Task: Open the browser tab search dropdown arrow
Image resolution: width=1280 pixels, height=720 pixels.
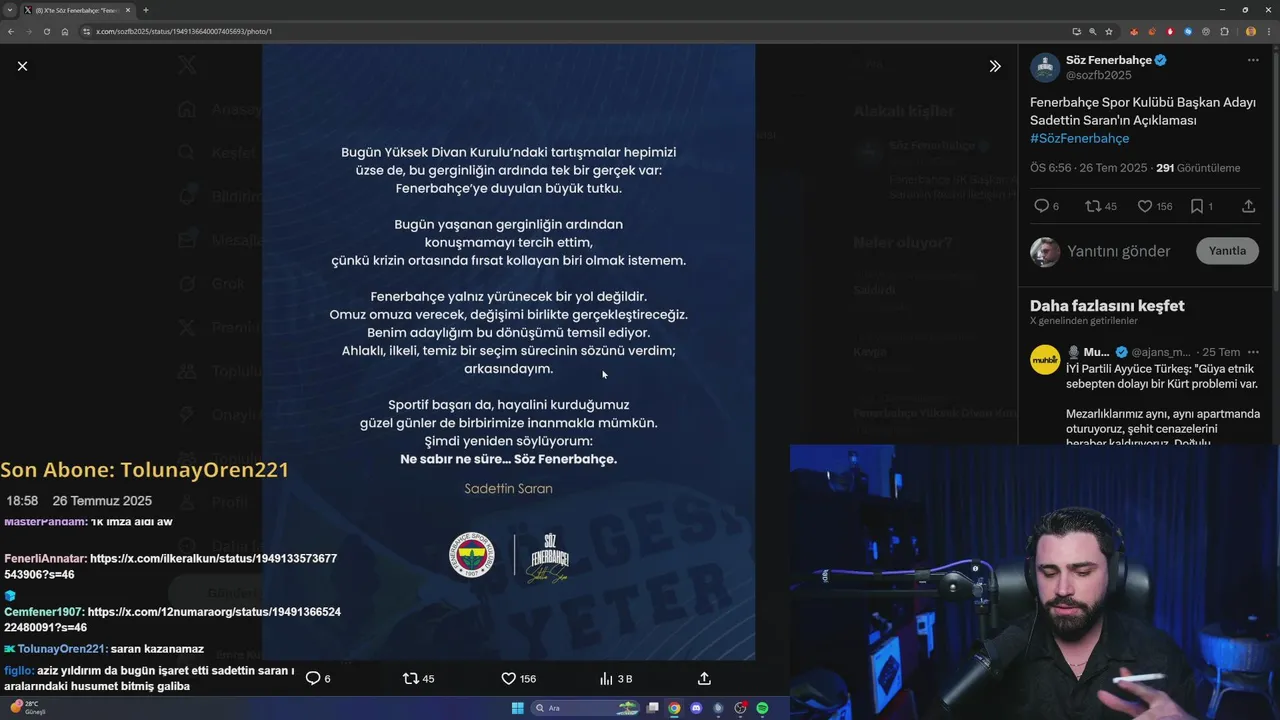Action: [x=10, y=10]
